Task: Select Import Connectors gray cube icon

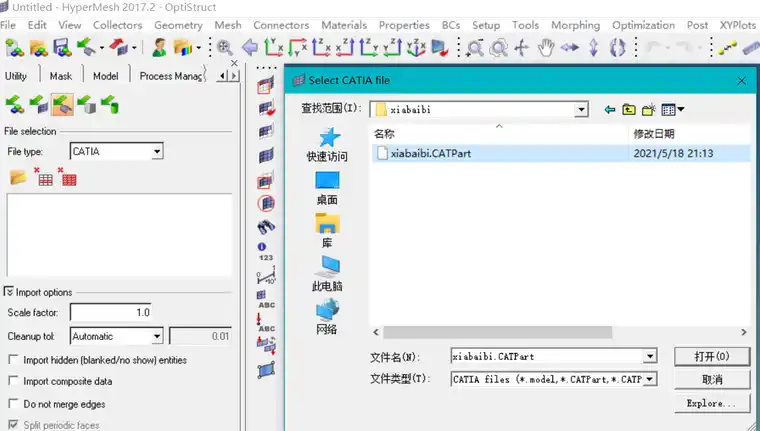Action: point(86,105)
